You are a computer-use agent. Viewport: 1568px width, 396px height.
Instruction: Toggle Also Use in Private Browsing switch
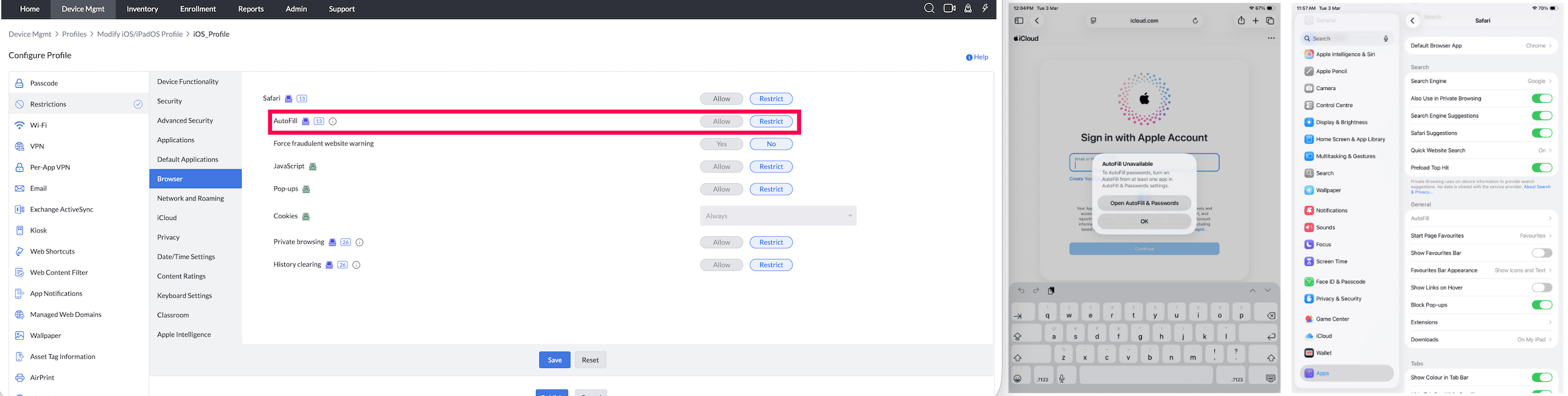pyautogui.click(x=1542, y=99)
